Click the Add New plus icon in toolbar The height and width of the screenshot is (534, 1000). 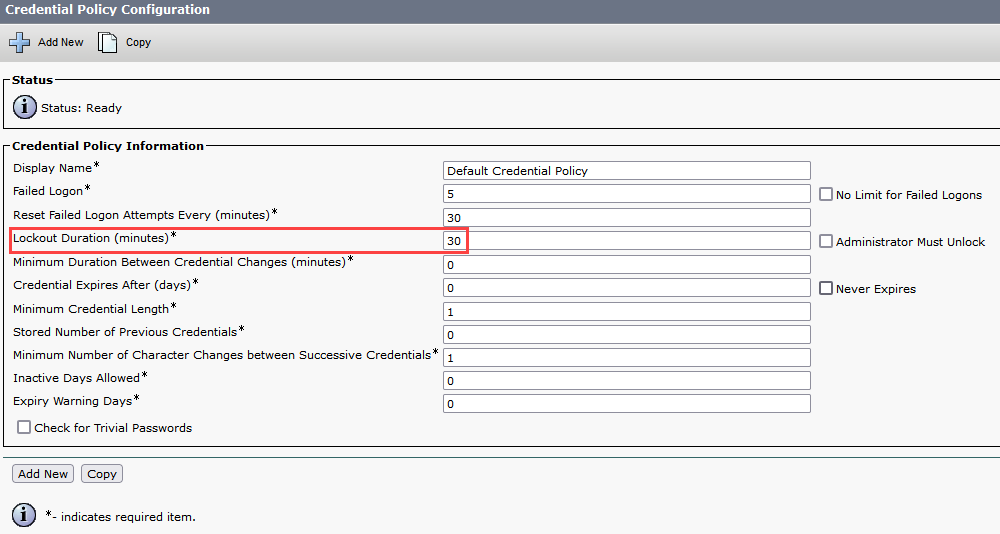pyautogui.click(x=20, y=42)
